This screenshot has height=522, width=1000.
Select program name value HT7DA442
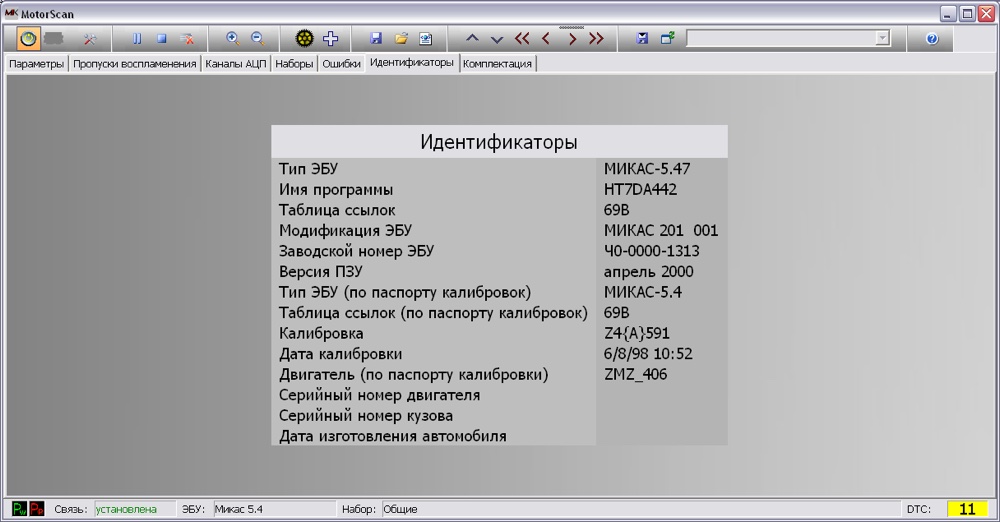pyautogui.click(x=640, y=190)
